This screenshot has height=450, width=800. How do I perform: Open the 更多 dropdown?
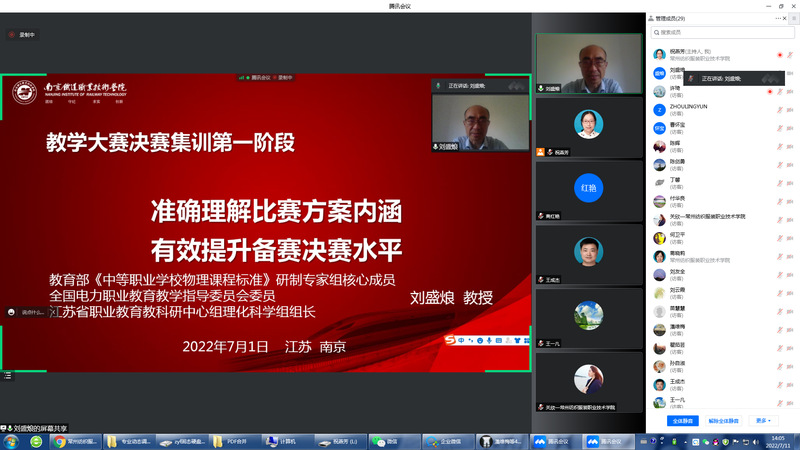765,421
